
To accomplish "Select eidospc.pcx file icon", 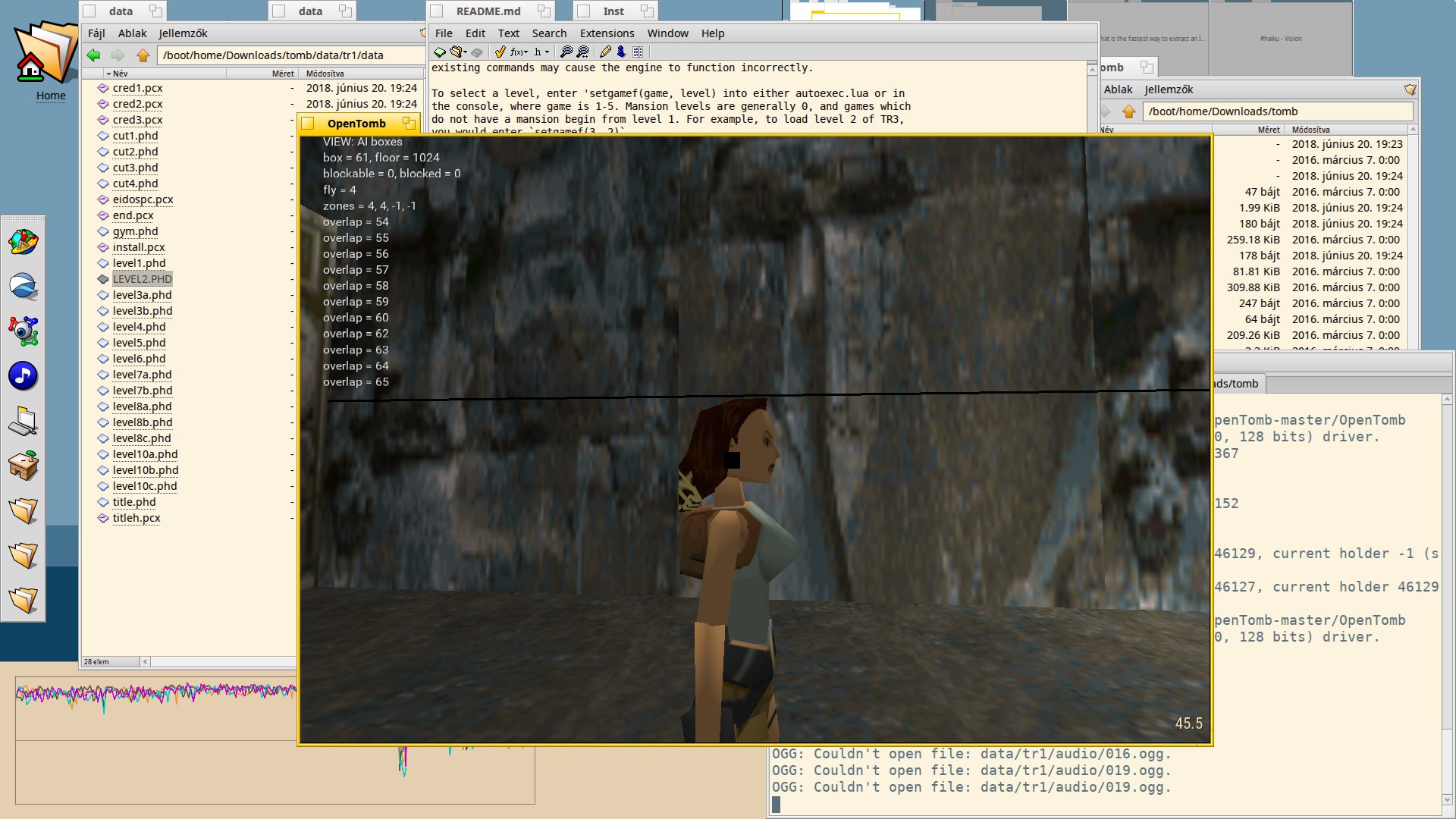I will tap(103, 199).
